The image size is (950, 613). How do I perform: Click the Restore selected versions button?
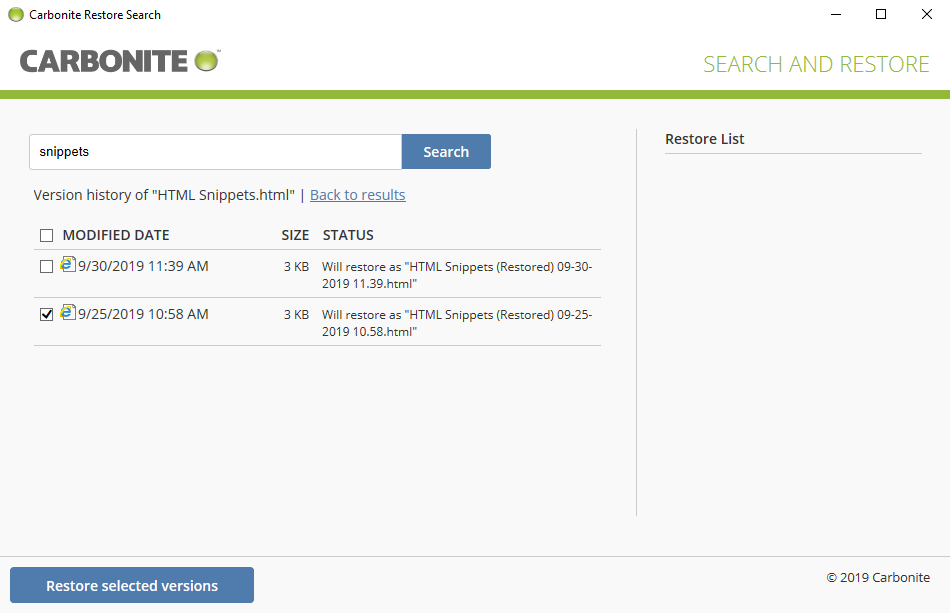(x=131, y=585)
